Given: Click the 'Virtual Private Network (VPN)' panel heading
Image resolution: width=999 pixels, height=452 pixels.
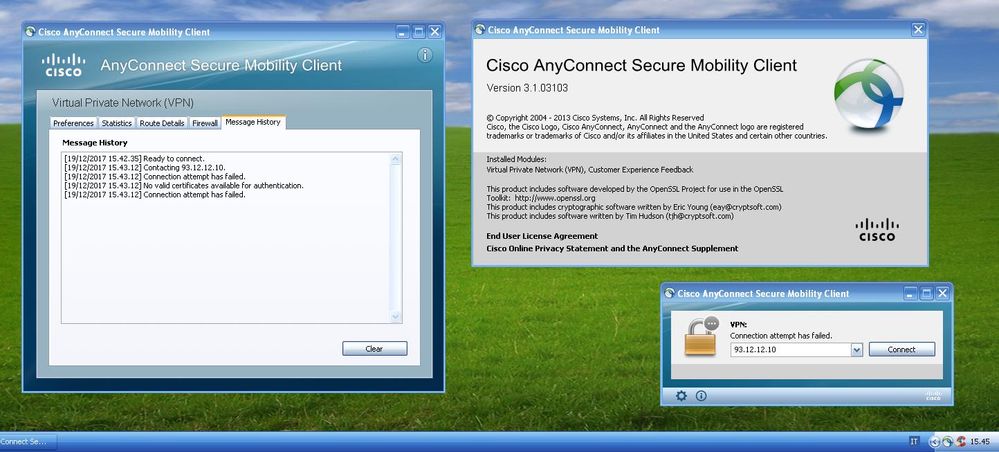Looking at the screenshot, I should (x=123, y=103).
